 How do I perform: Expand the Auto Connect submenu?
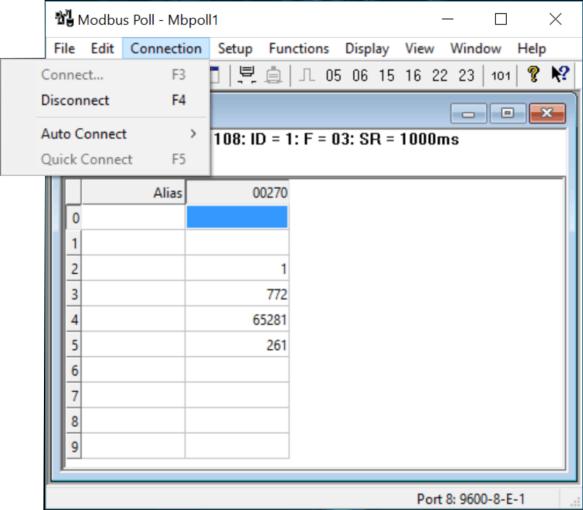pyautogui.click(x=106, y=134)
